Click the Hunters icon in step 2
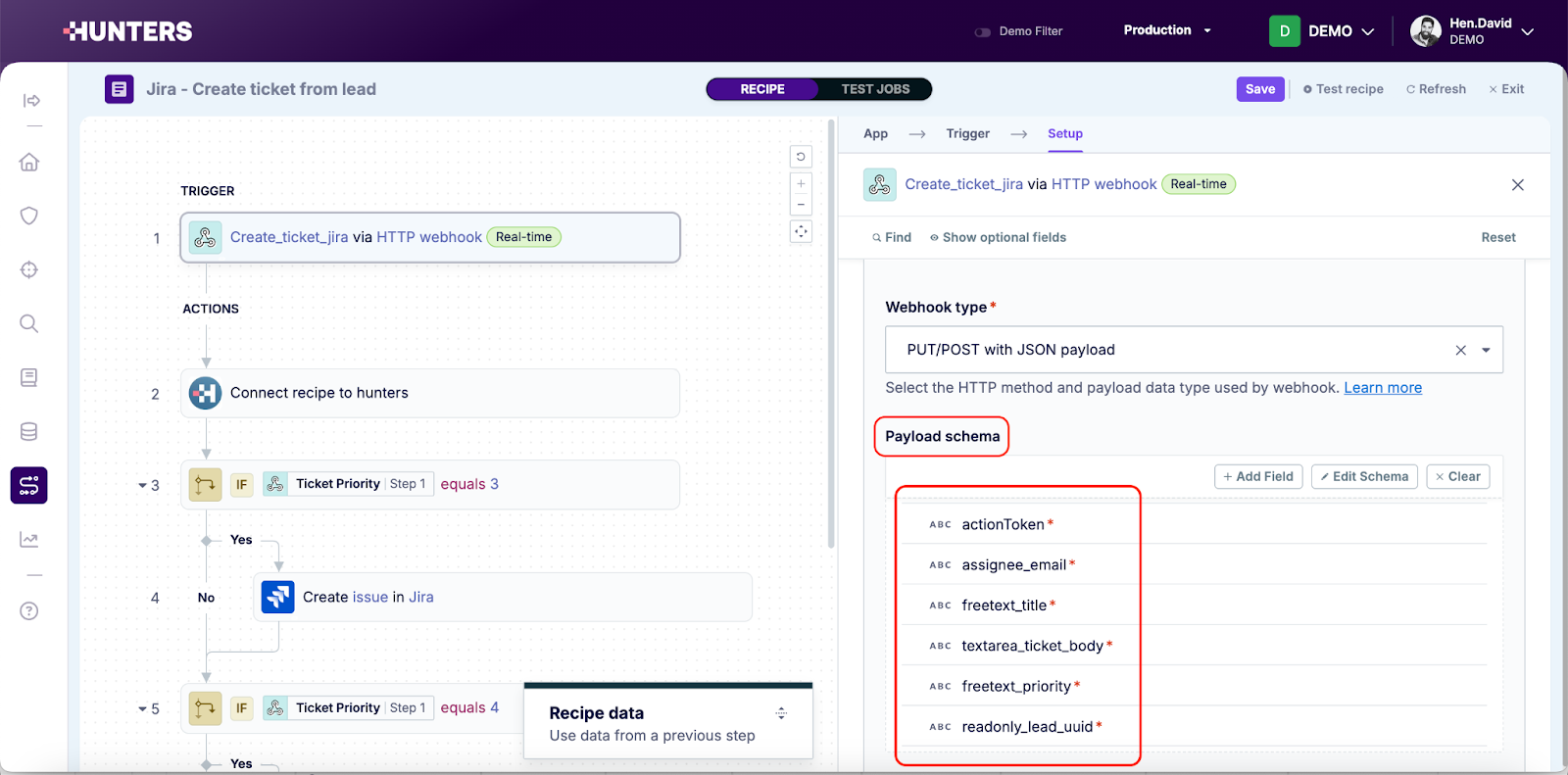 coord(205,393)
